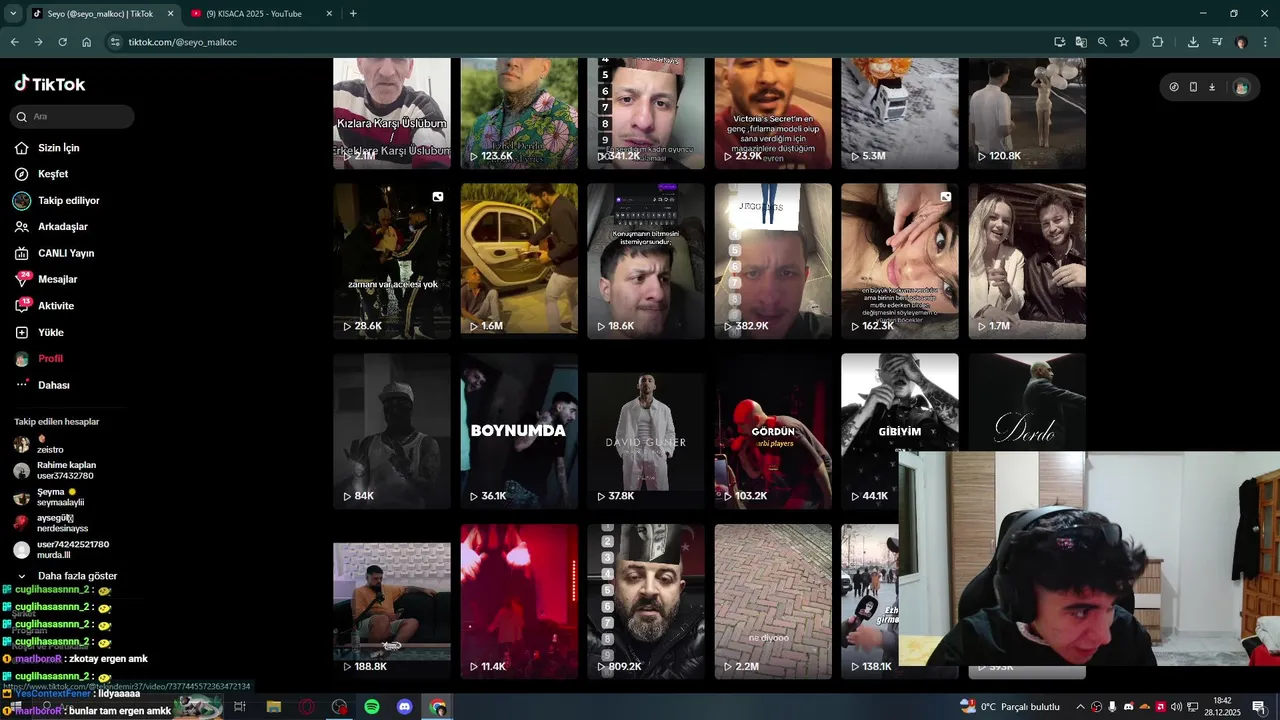Reload the TikTok page

tap(62, 42)
